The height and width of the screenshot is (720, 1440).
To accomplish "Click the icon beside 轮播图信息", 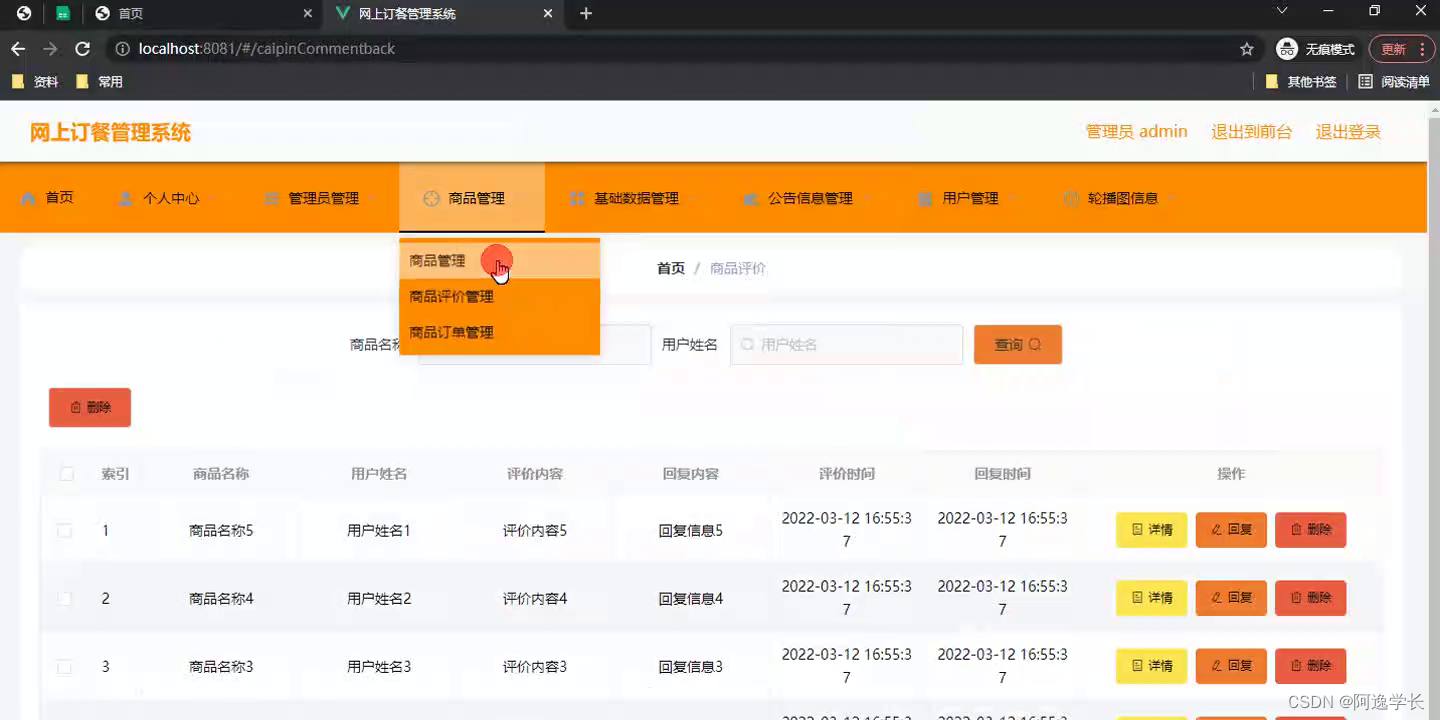I will [x=1070, y=198].
